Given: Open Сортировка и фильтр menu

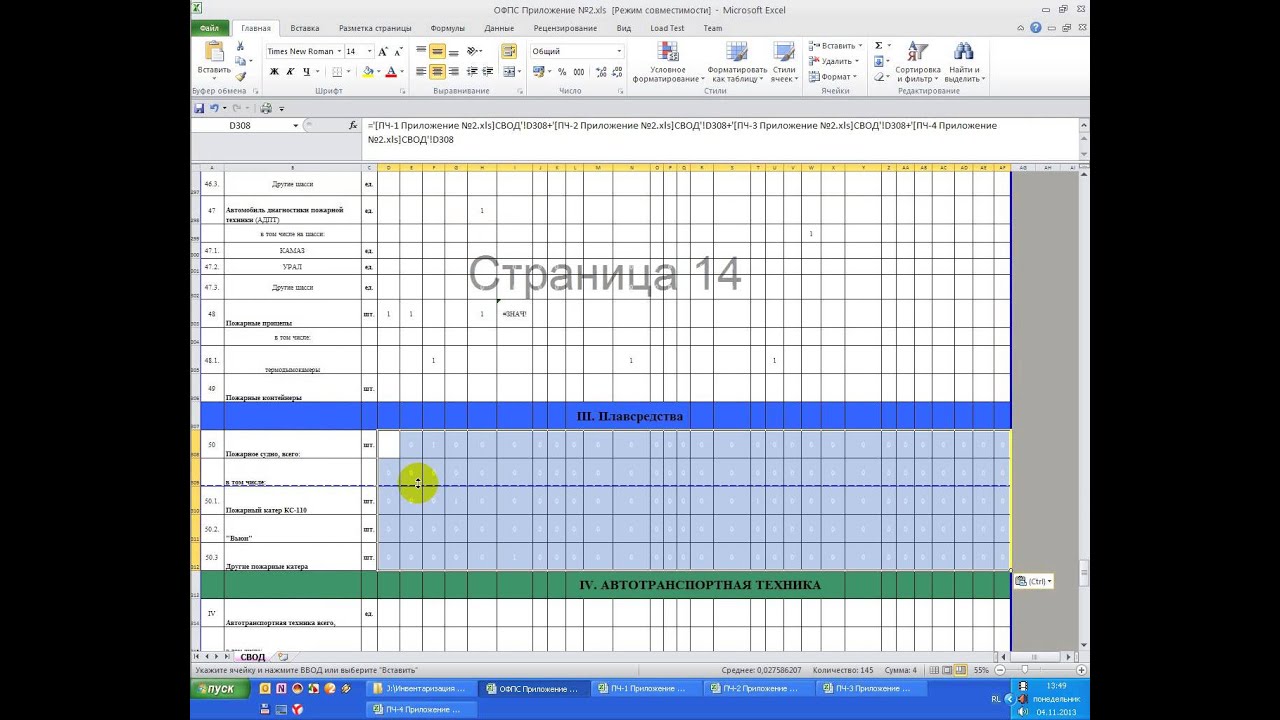Looking at the screenshot, I should click(x=918, y=62).
